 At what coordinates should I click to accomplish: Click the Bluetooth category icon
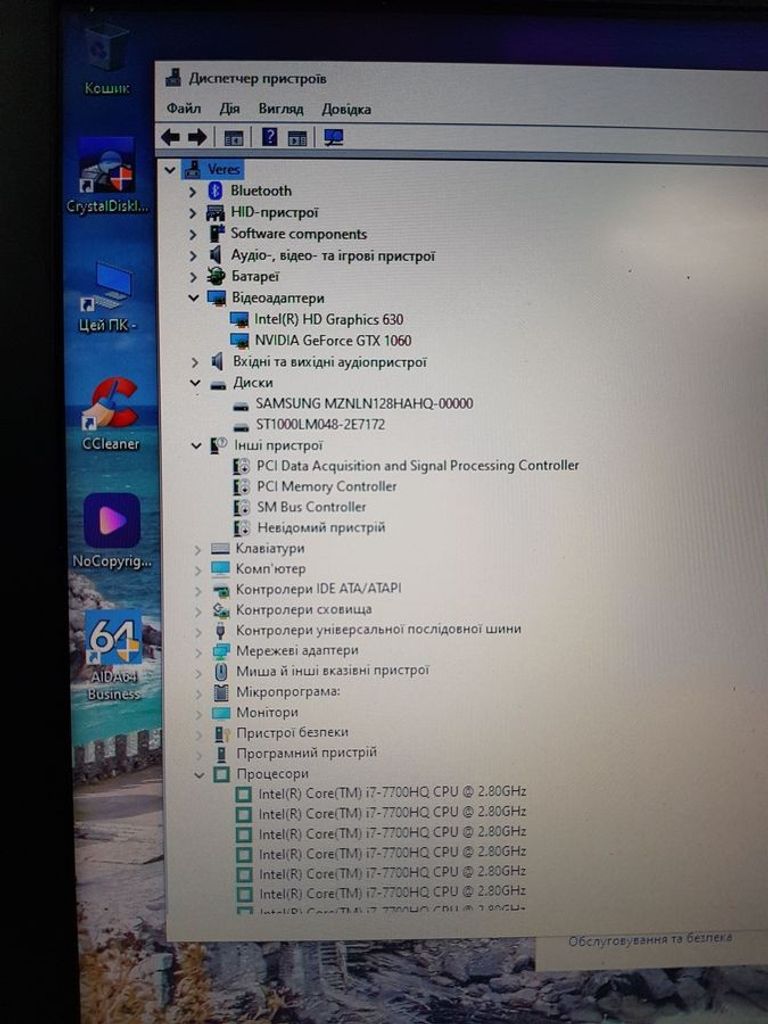point(215,191)
